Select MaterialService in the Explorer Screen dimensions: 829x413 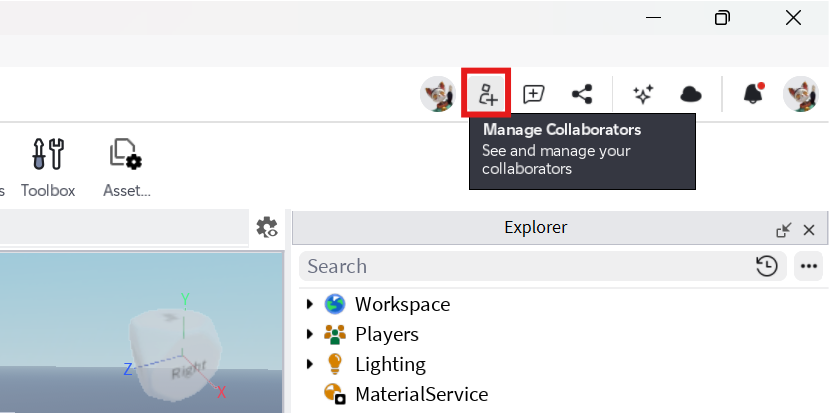point(421,394)
